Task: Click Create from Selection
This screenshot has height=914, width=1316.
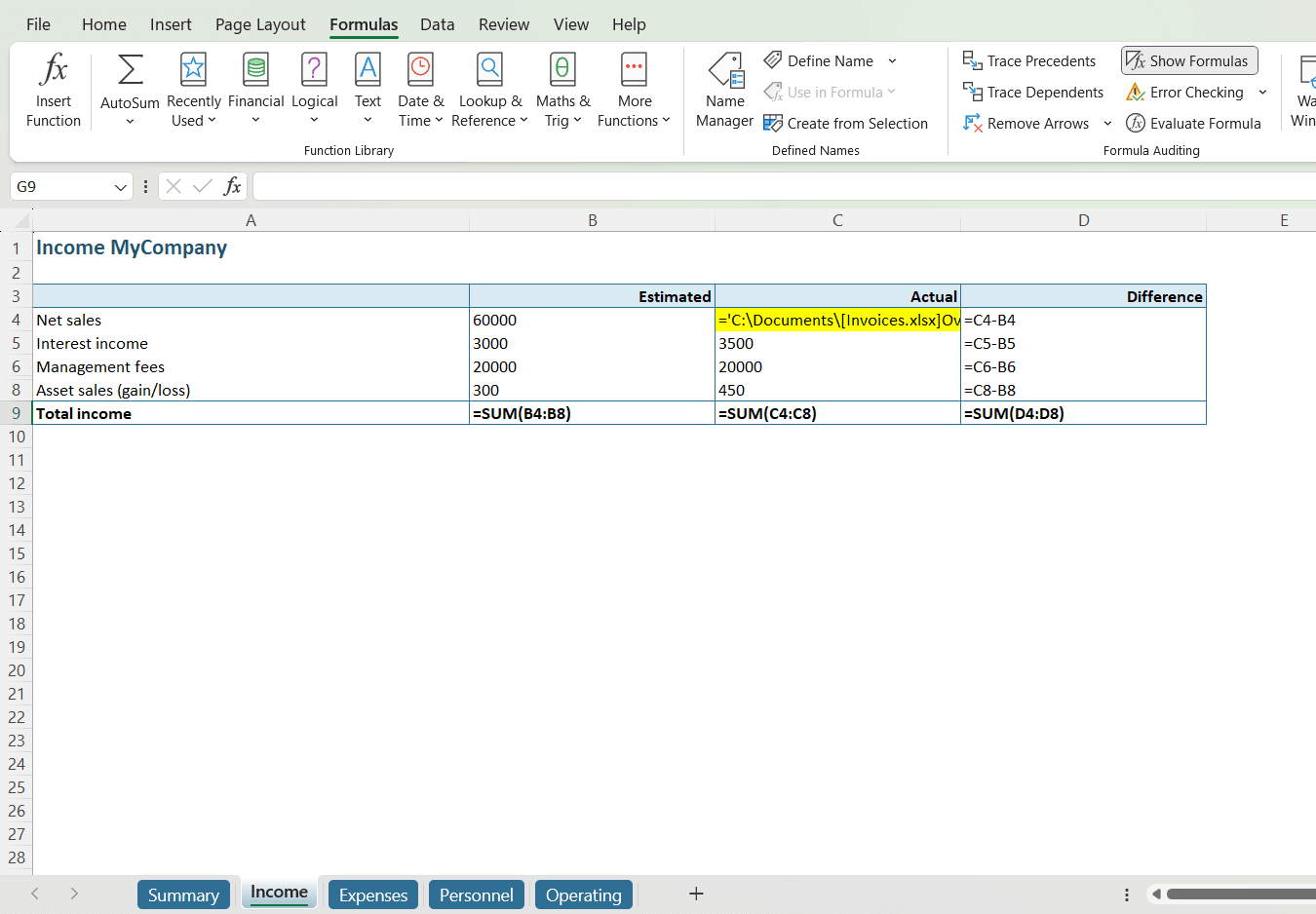Action: click(x=846, y=123)
